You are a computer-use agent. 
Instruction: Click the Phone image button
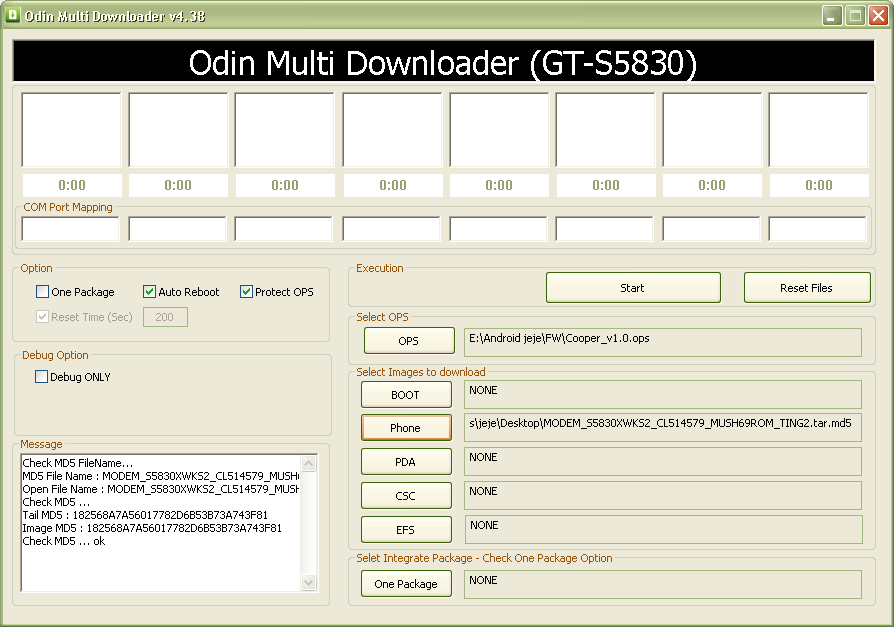pos(405,428)
